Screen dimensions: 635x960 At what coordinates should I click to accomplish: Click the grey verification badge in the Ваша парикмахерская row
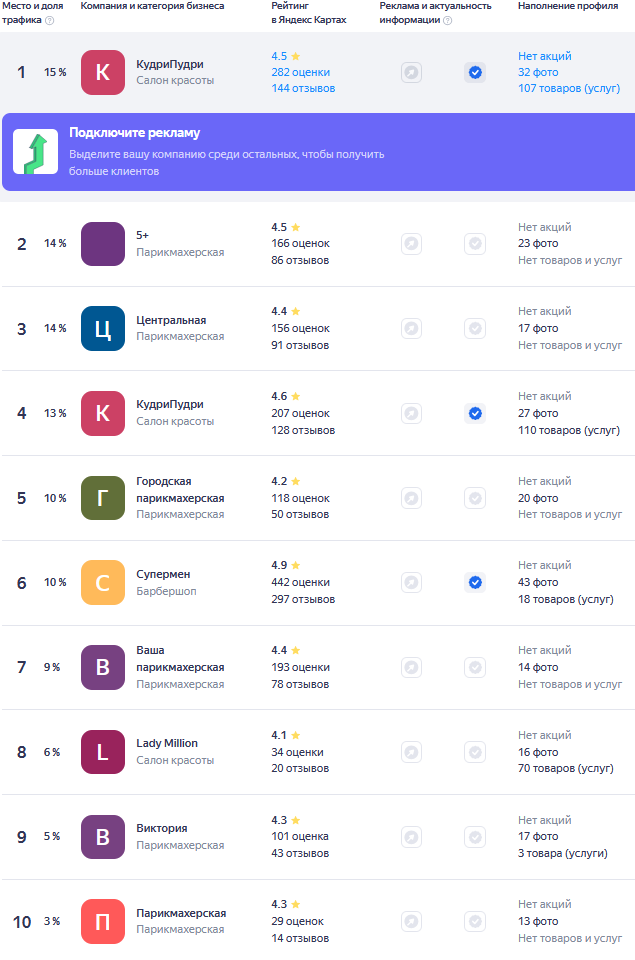(475, 667)
